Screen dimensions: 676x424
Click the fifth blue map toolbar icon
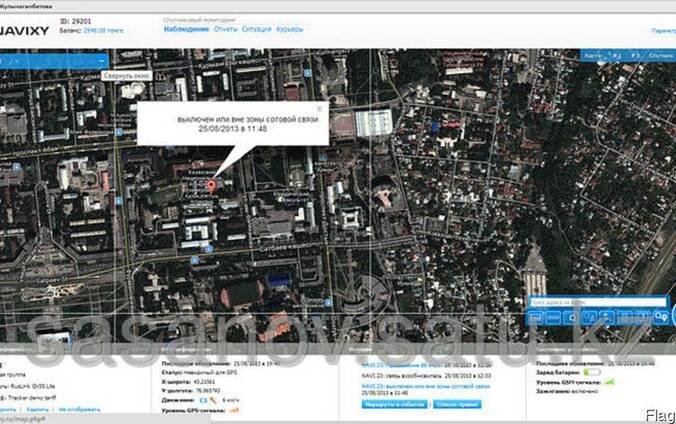[x=607, y=318]
